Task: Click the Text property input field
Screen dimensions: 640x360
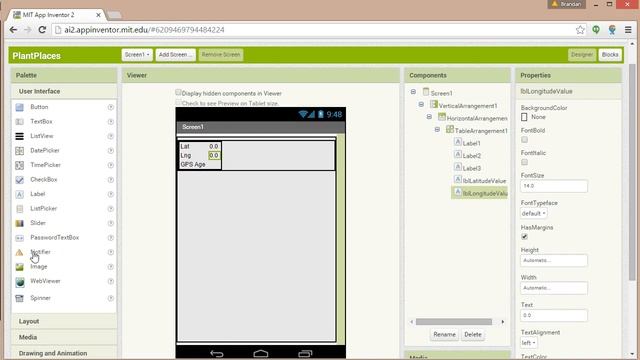Action: (554, 316)
